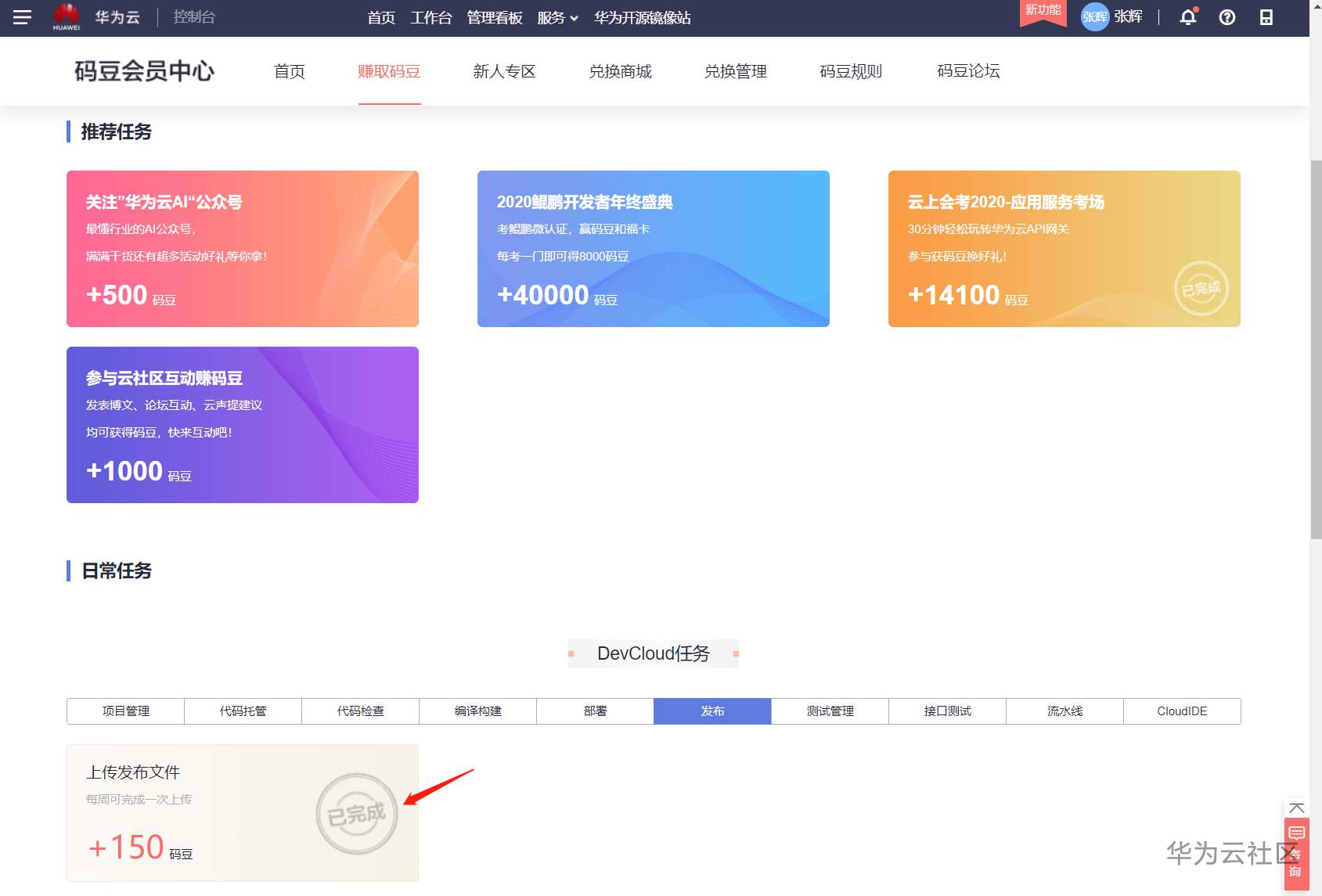
Task: Click the Huawei logo icon
Action: (67, 16)
